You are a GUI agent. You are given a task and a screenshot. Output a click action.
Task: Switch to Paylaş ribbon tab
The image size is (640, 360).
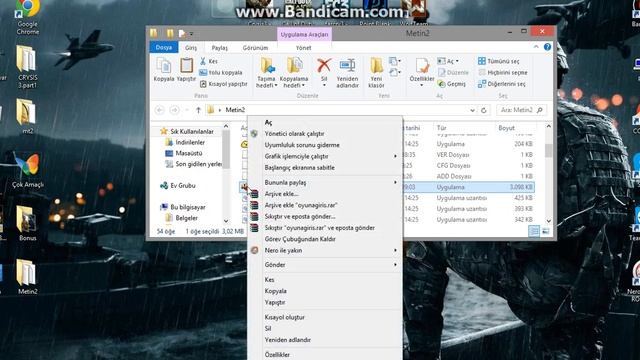point(220,48)
